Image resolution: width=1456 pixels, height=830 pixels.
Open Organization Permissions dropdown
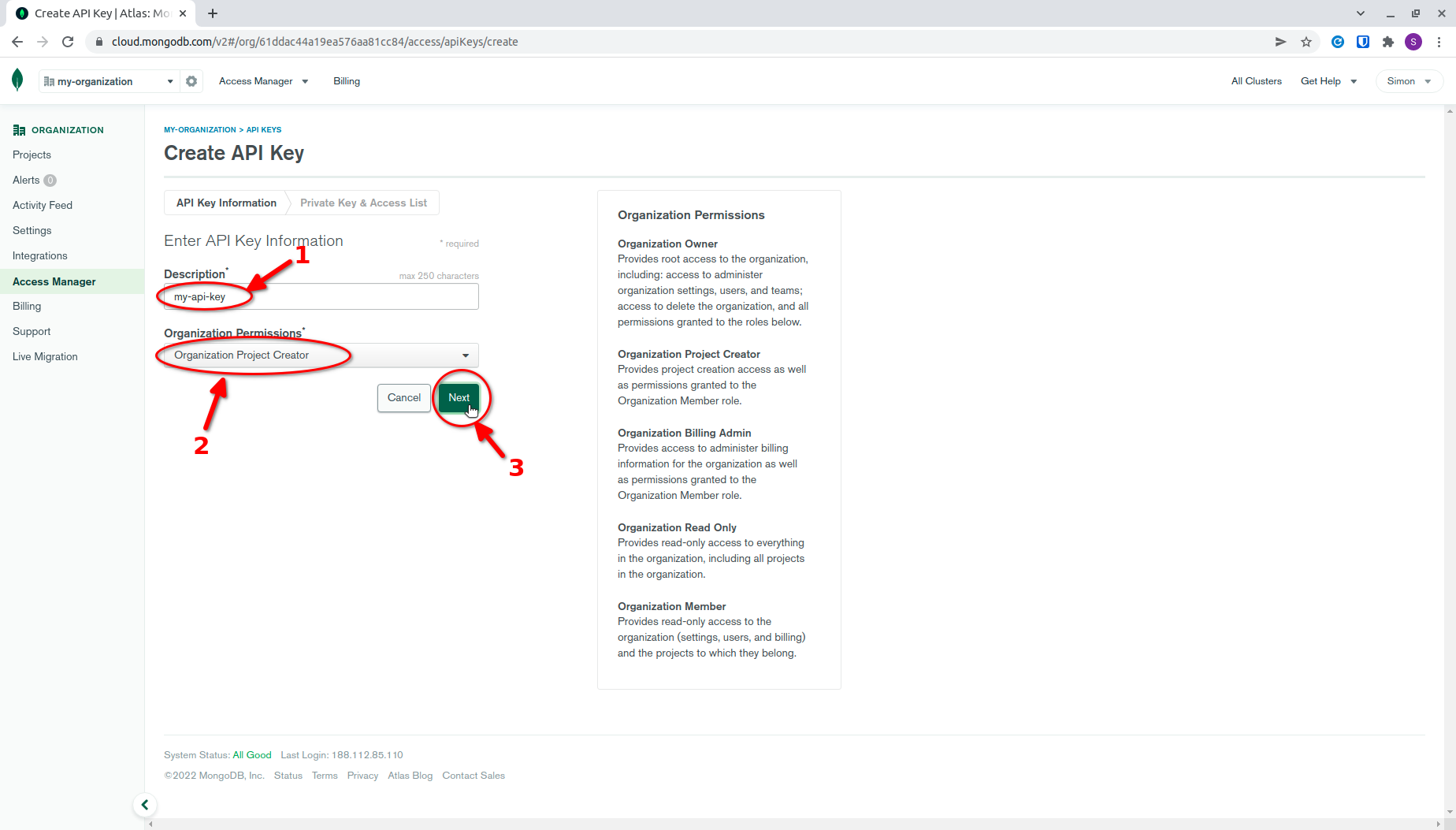(321, 355)
